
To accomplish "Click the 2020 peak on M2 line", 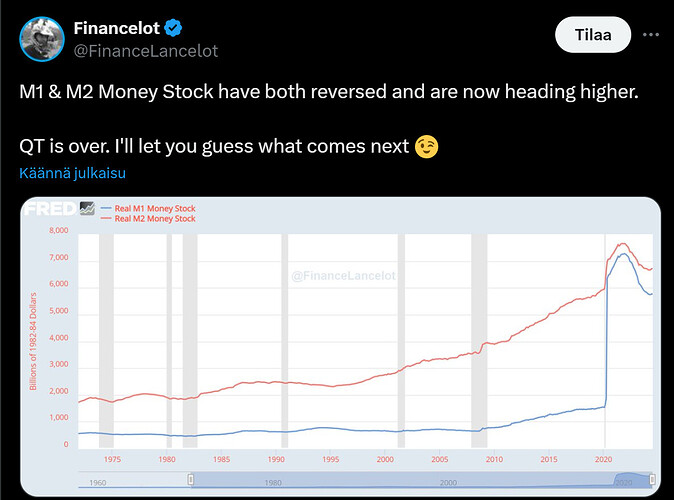I will (622, 244).
